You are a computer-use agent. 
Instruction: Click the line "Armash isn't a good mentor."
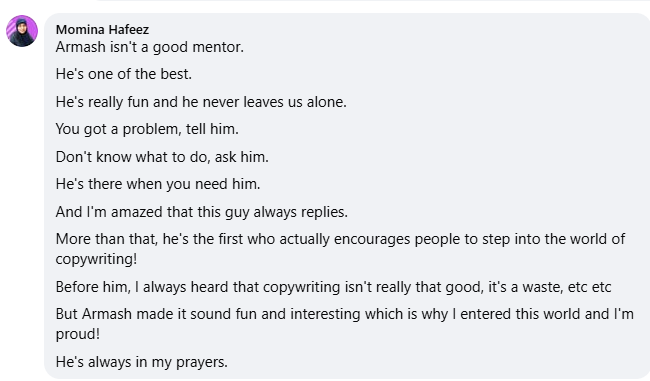[x=150, y=47]
